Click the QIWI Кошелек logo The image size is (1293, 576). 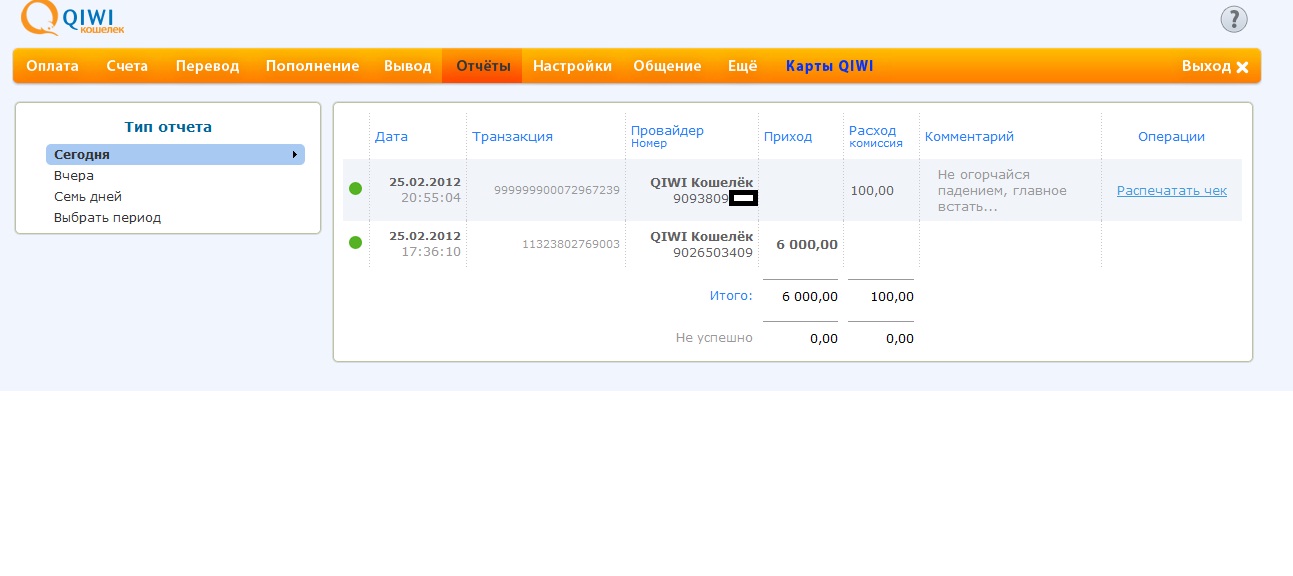pos(73,19)
